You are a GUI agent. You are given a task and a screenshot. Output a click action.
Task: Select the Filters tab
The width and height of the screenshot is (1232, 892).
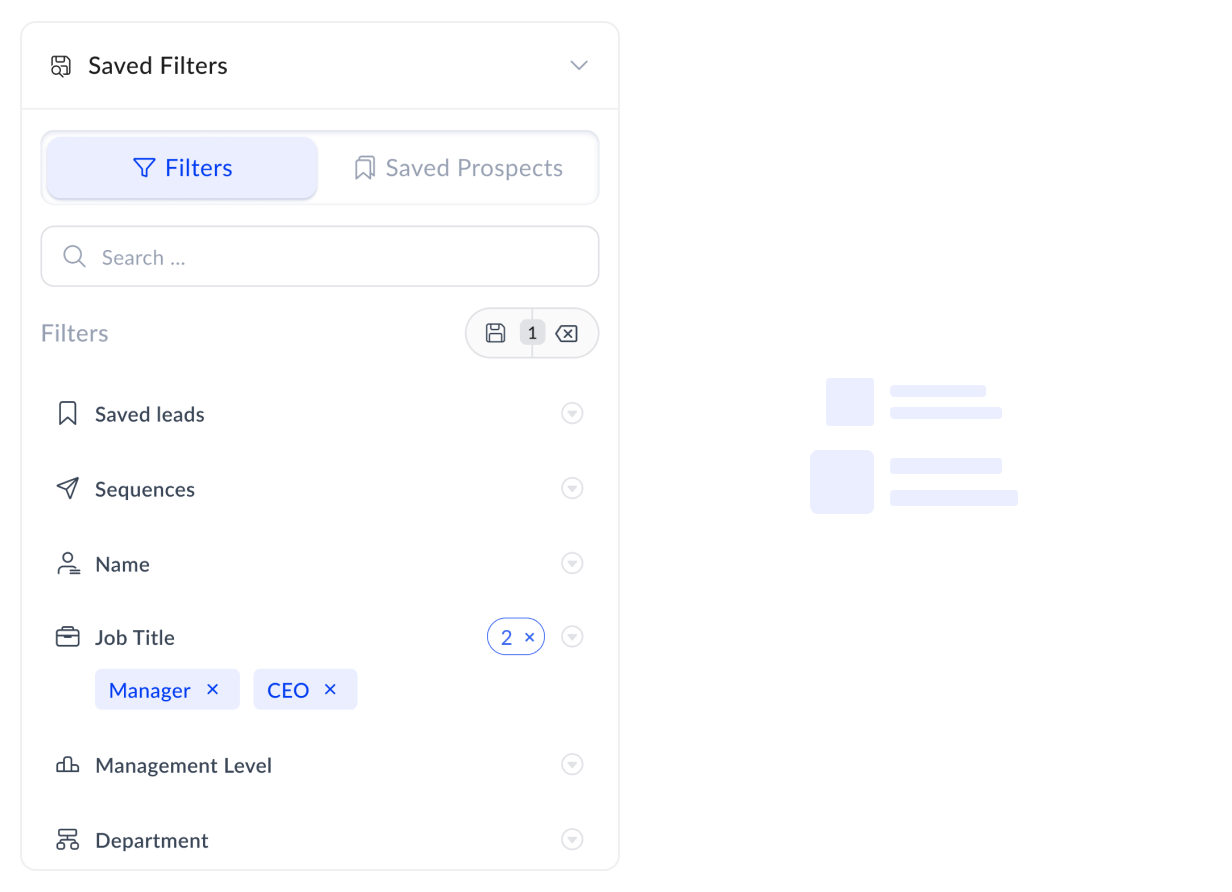pos(181,167)
